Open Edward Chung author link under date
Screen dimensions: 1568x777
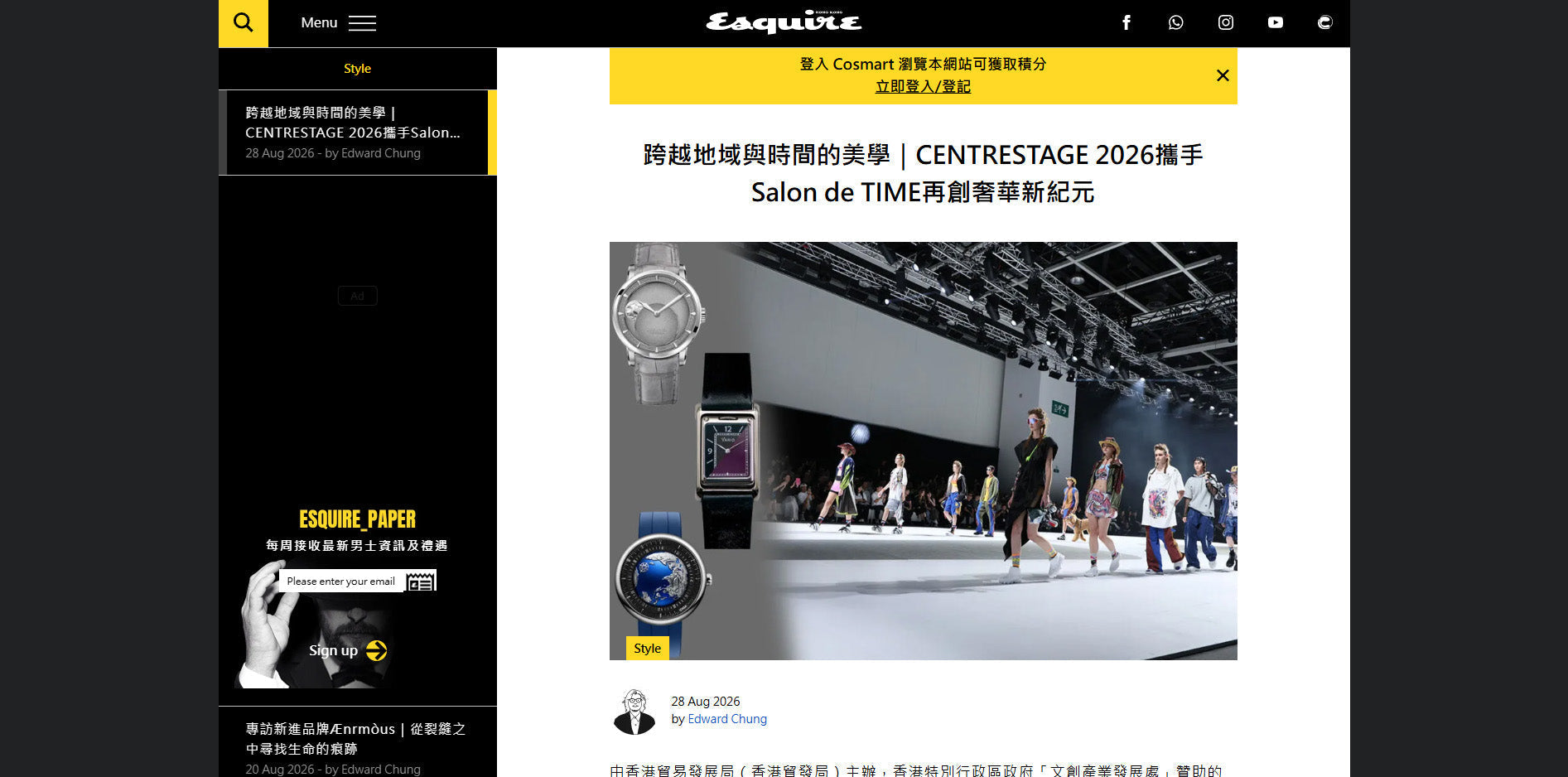[727, 719]
